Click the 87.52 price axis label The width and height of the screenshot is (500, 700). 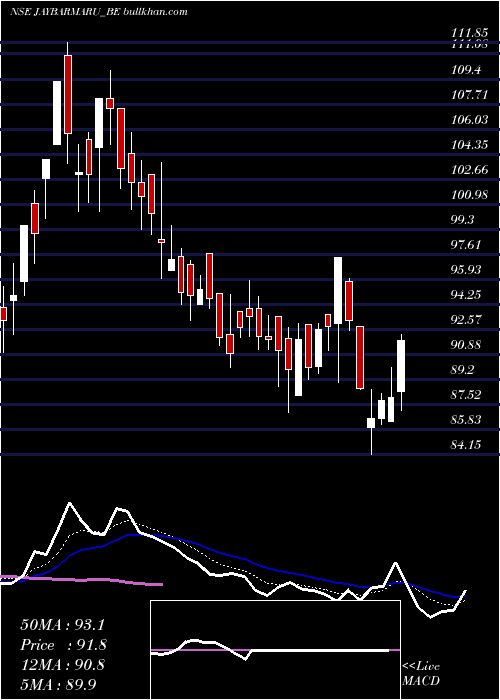[468, 395]
